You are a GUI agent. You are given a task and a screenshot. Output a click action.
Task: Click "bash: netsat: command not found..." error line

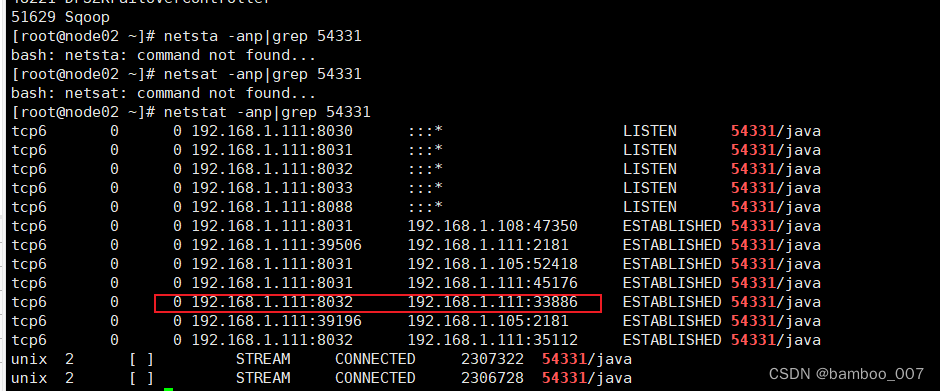tap(164, 93)
